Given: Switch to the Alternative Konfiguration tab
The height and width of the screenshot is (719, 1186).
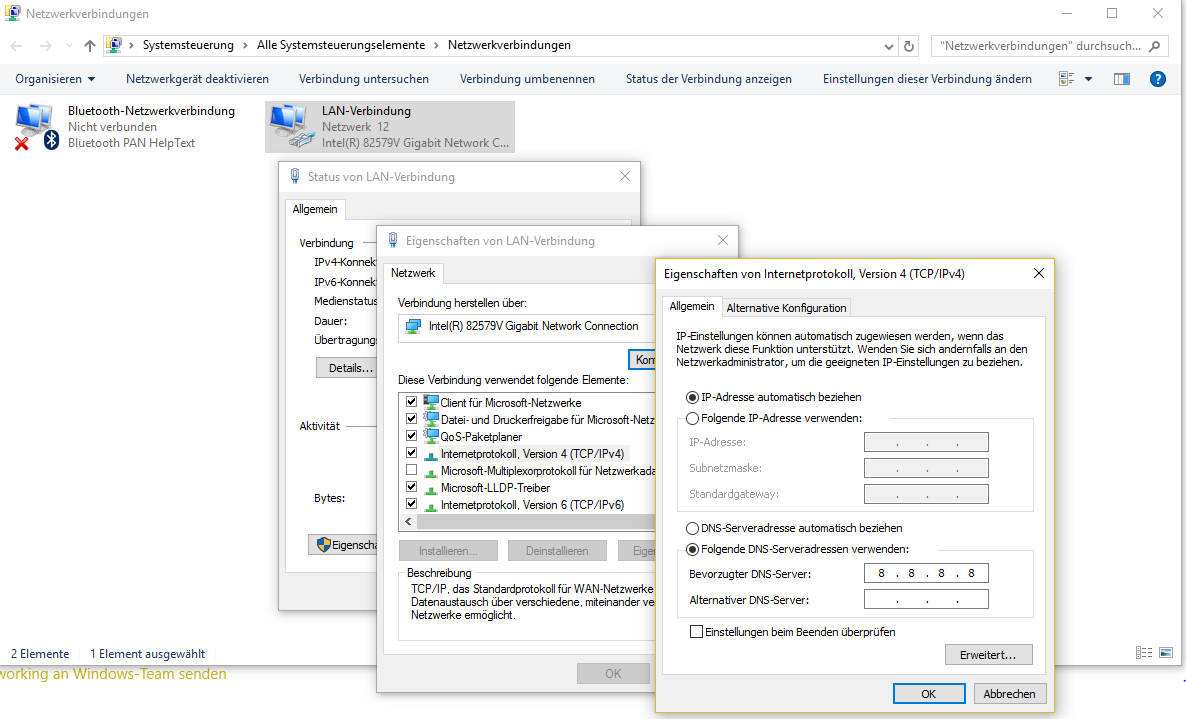Looking at the screenshot, I should coord(787,307).
